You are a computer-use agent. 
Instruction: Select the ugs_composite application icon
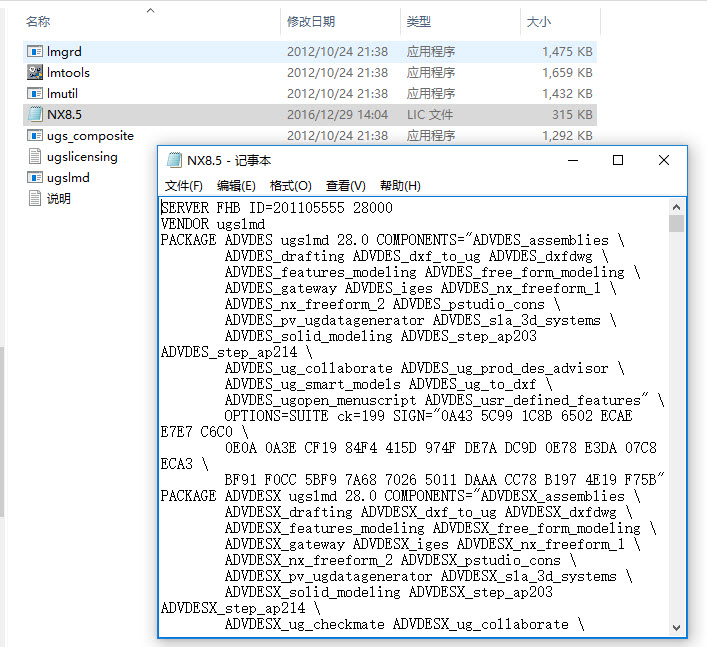pos(35,135)
